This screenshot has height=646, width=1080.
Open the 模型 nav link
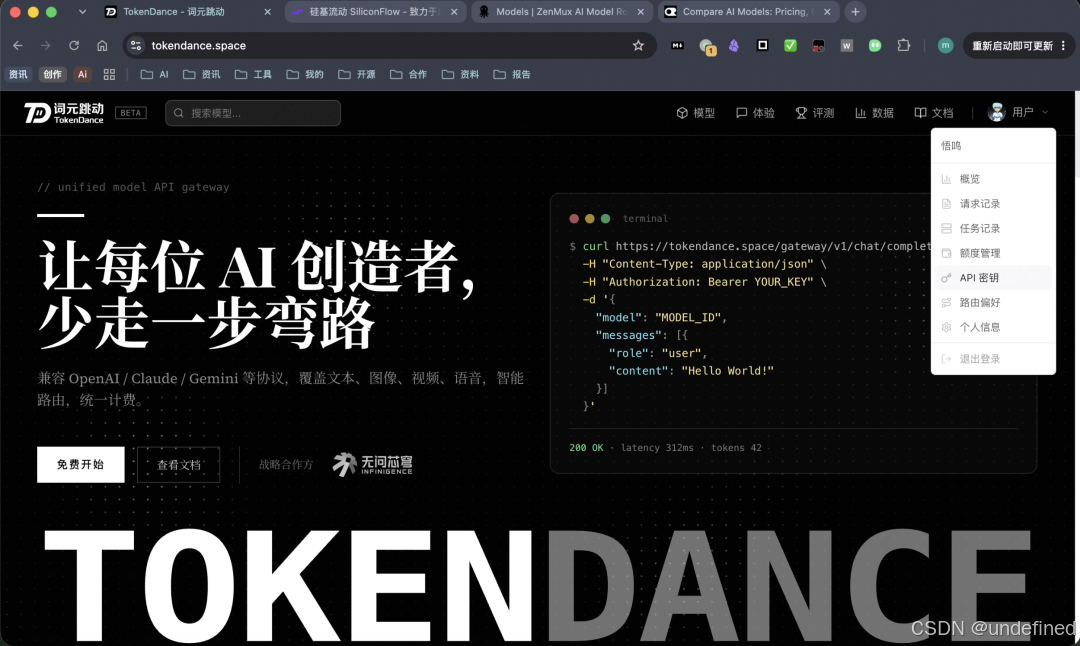[696, 113]
